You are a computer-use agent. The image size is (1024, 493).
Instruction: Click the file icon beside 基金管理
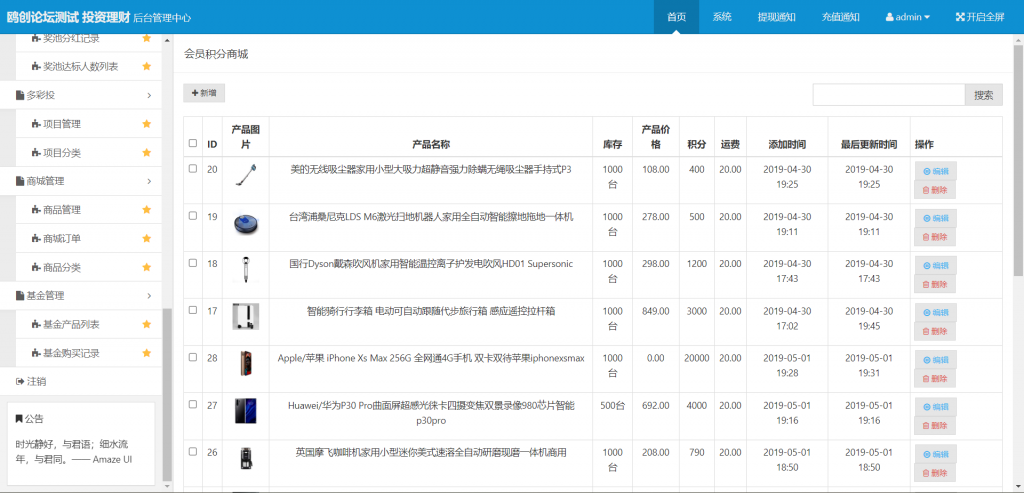tap(20, 296)
